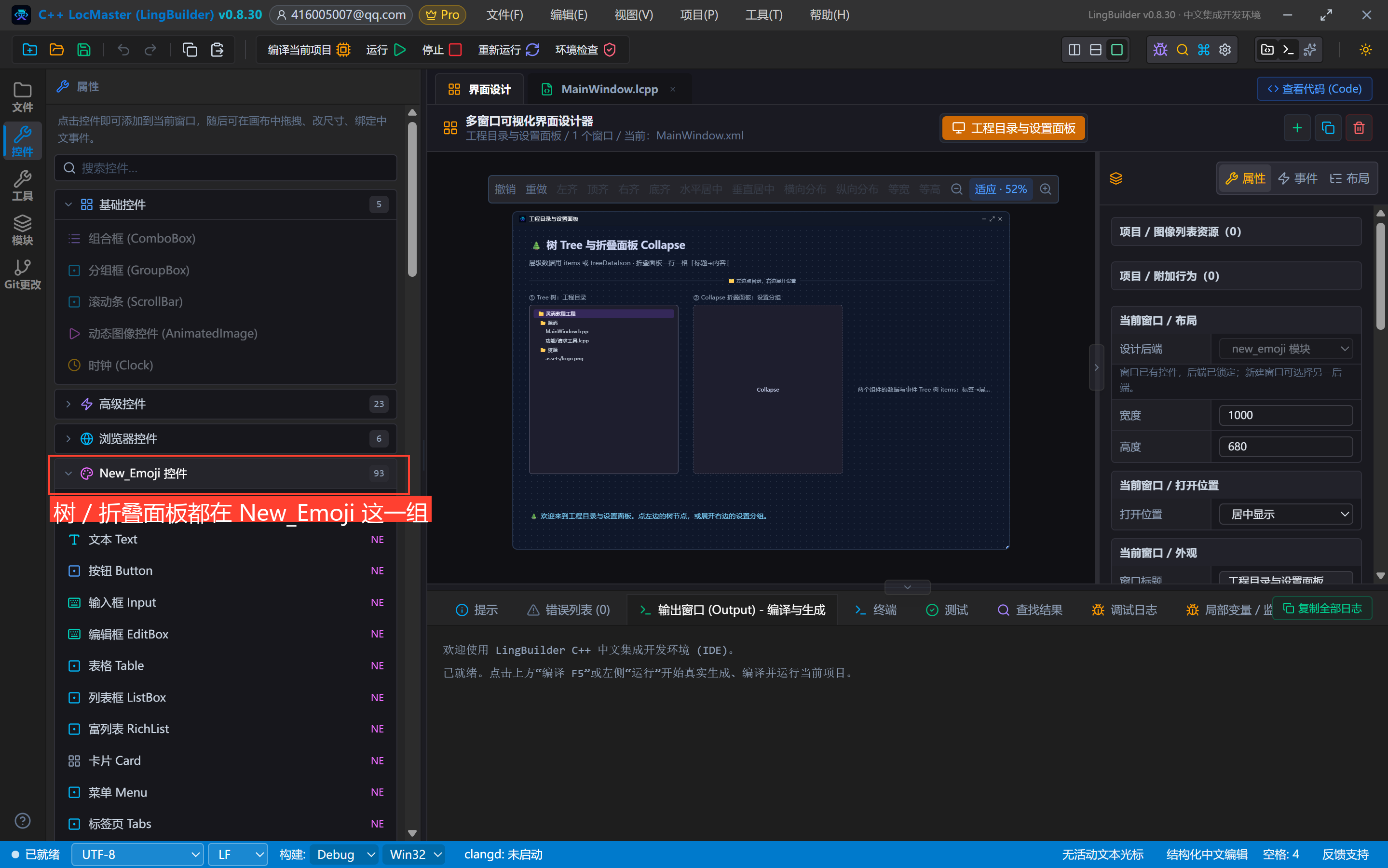The width and height of the screenshot is (1388, 868).
Task: Open the 设计后端 new_emoji dropdown
Action: (x=1286, y=349)
